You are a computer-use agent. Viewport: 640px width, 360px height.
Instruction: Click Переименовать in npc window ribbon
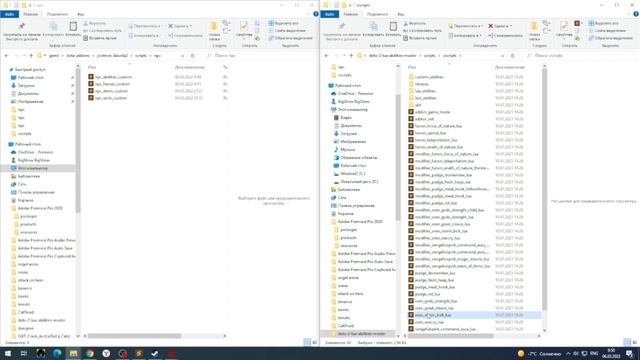coord(185,36)
